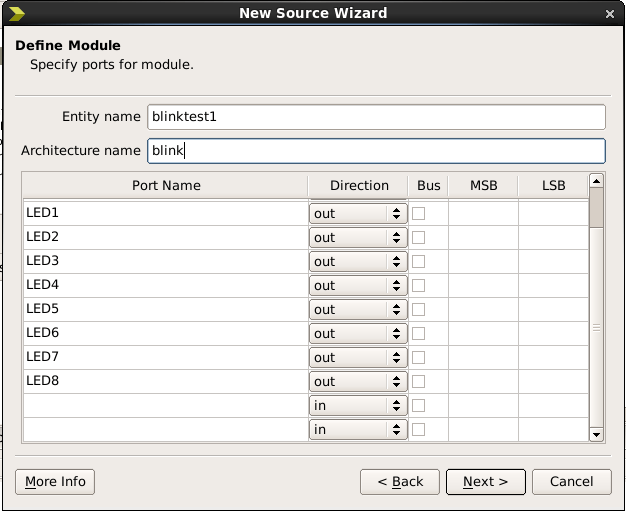
Task: Open direction dropdown for LED4
Action: point(358,285)
